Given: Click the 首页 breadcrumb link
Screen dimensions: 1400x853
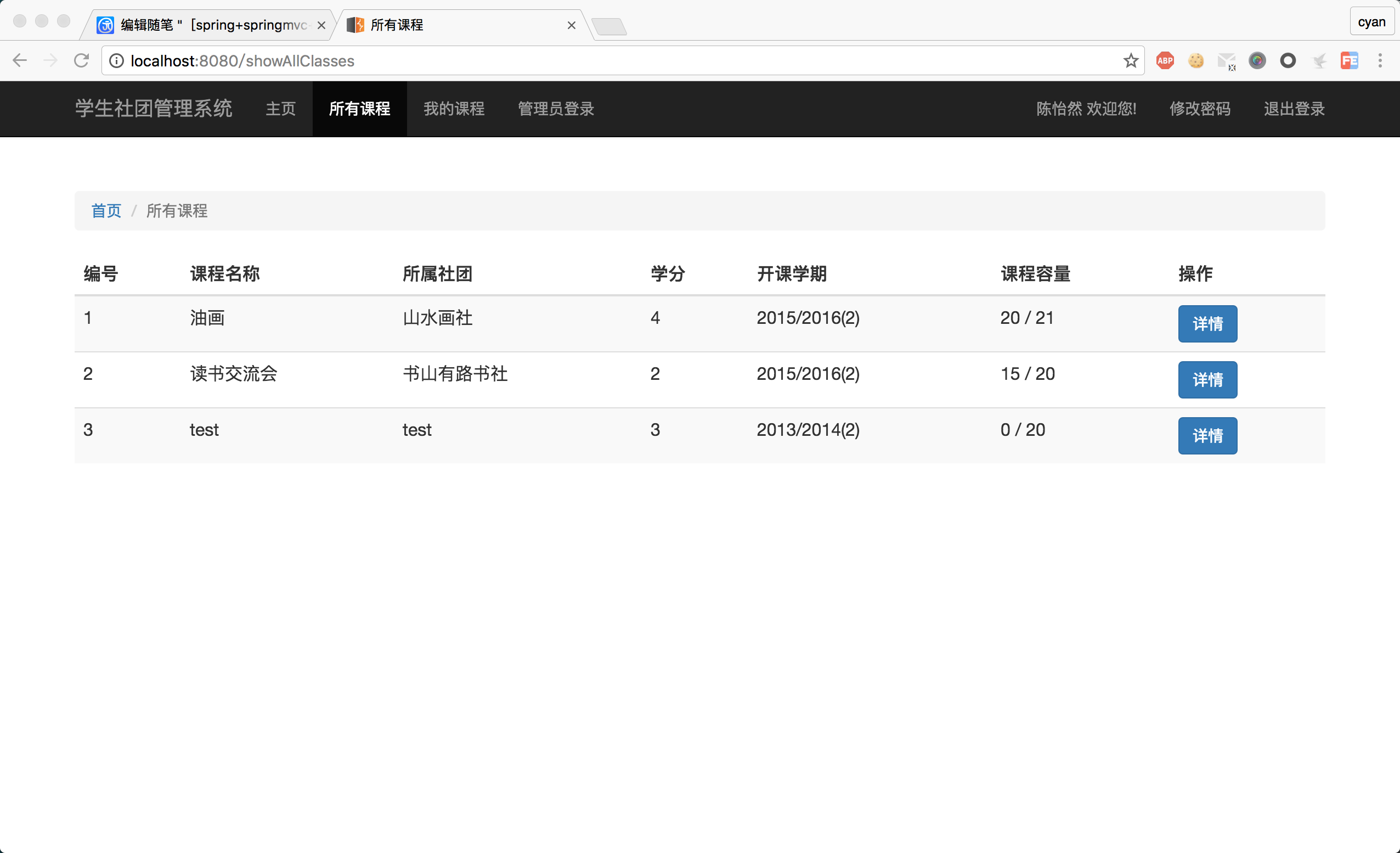Looking at the screenshot, I should pyautogui.click(x=106, y=210).
